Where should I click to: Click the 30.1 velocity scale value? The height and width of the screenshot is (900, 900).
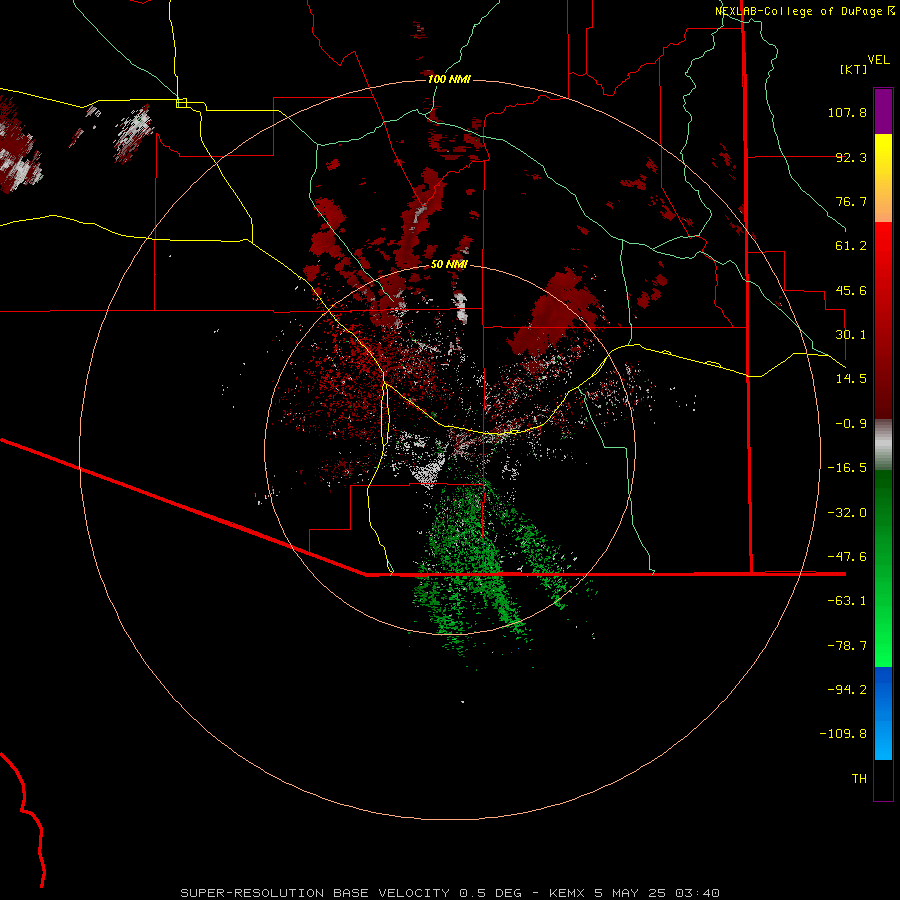(851, 335)
